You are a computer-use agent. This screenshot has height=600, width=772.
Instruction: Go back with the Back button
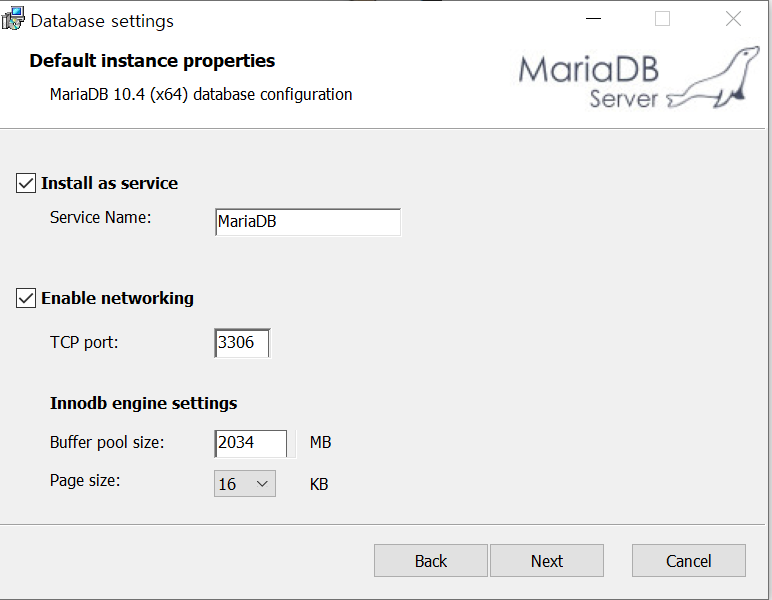tap(431, 561)
